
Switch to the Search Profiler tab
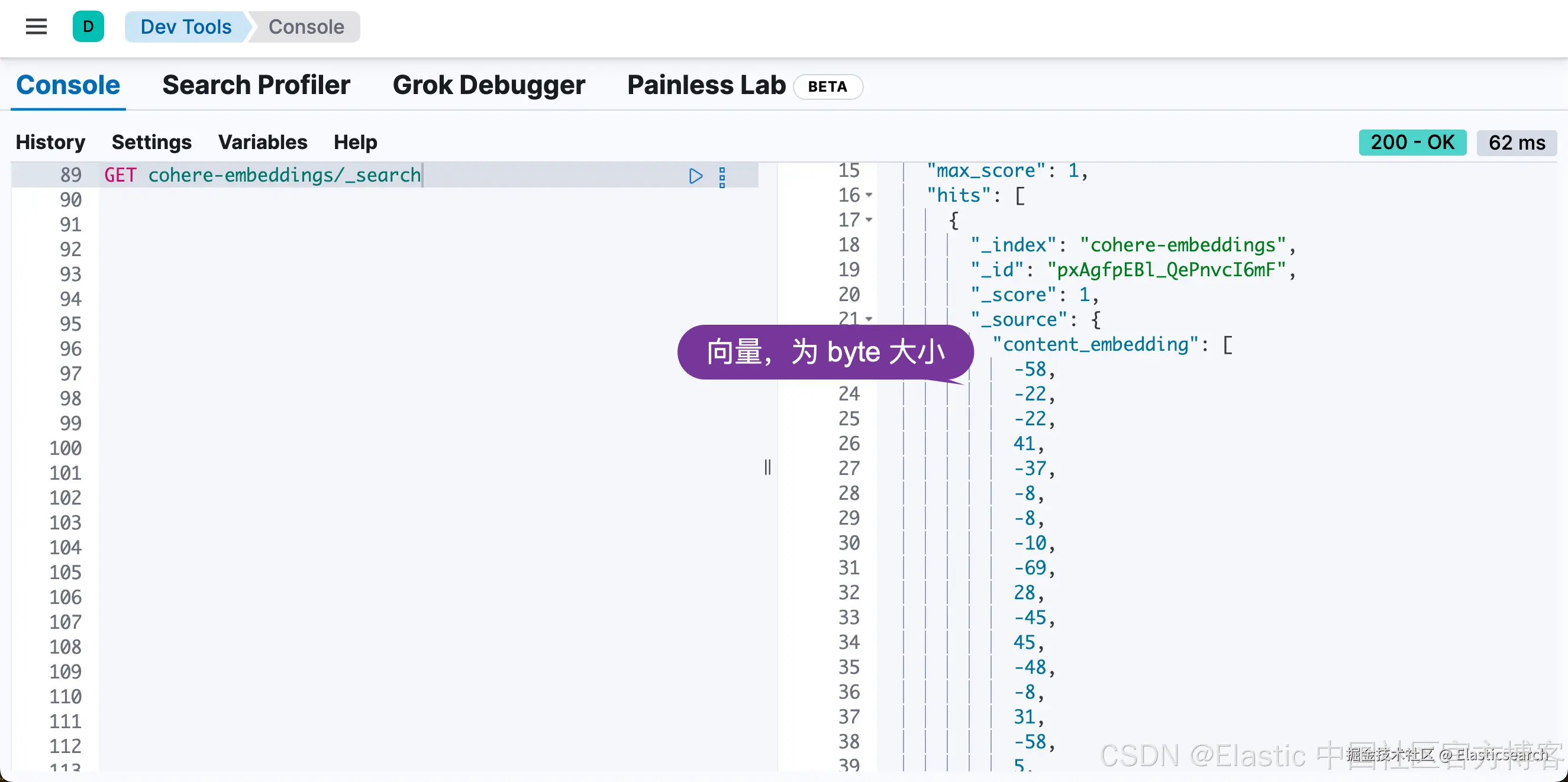tap(256, 85)
